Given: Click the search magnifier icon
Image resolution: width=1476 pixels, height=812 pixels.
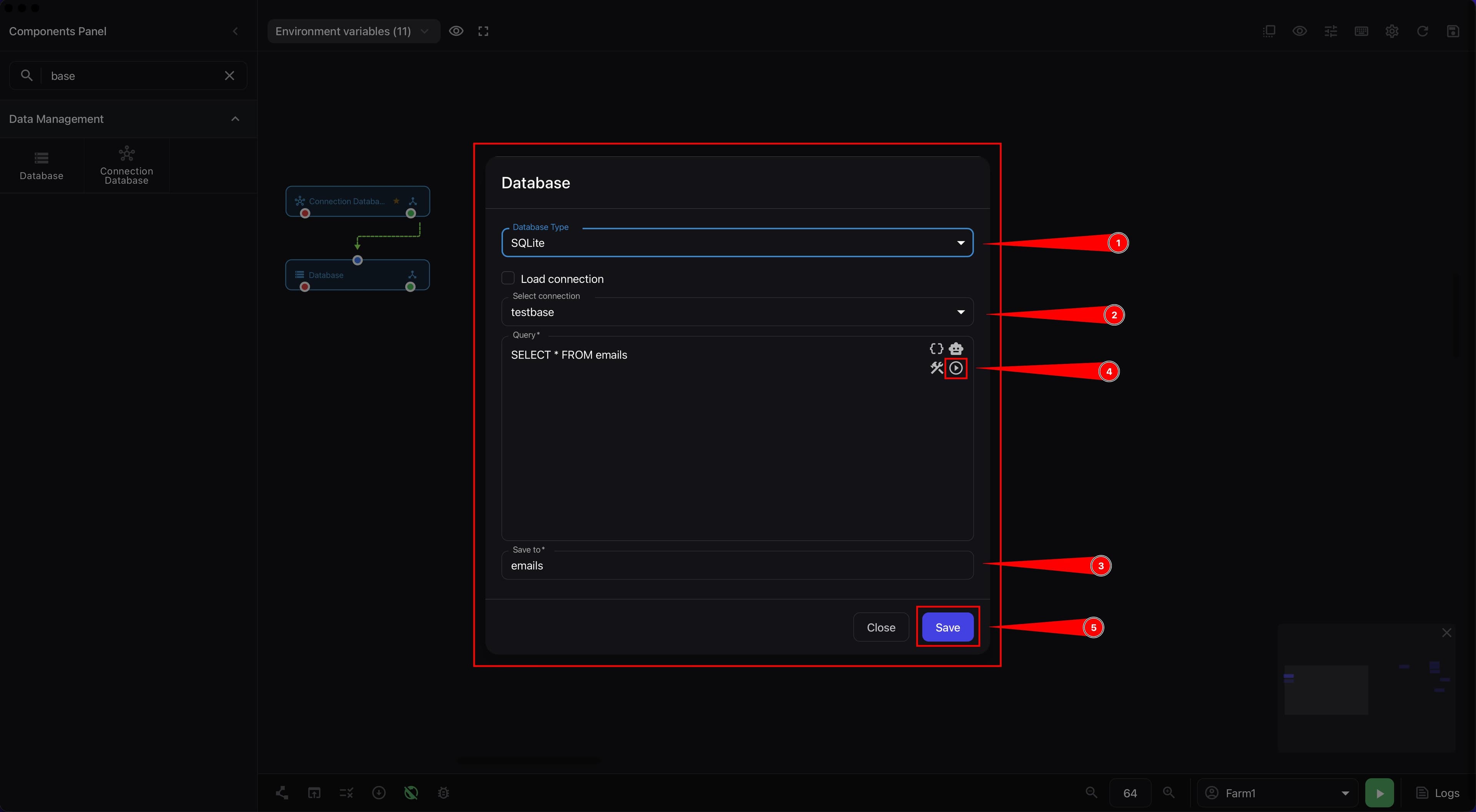Looking at the screenshot, I should (27, 75).
